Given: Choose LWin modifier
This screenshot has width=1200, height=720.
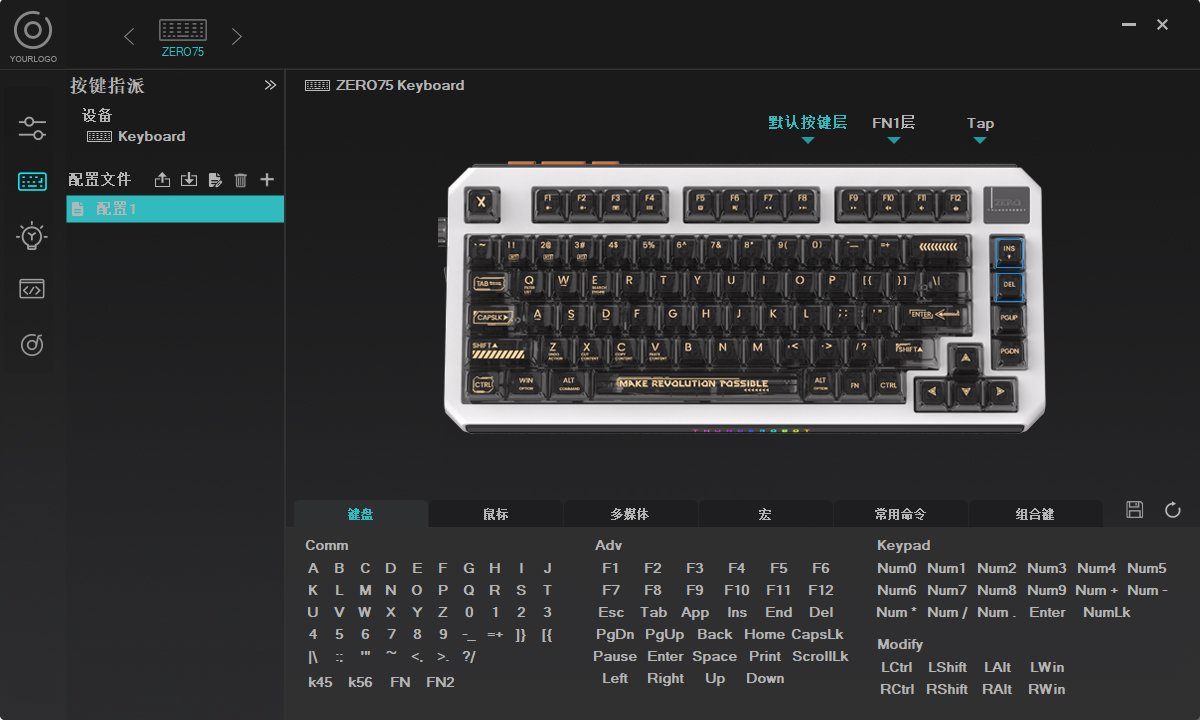Looking at the screenshot, I should point(1047,667).
